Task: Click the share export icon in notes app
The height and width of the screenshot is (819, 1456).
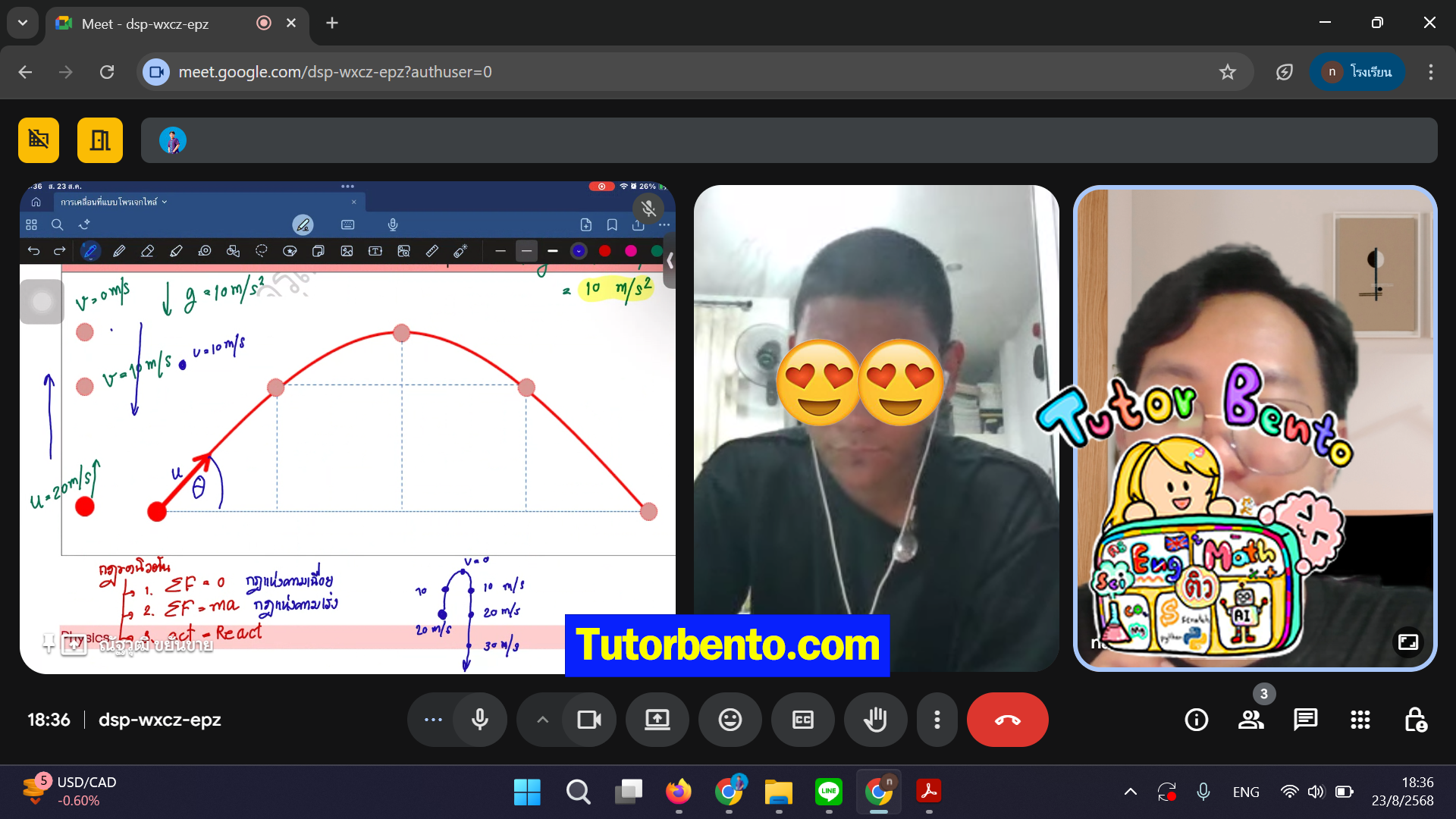Action: tap(639, 225)
